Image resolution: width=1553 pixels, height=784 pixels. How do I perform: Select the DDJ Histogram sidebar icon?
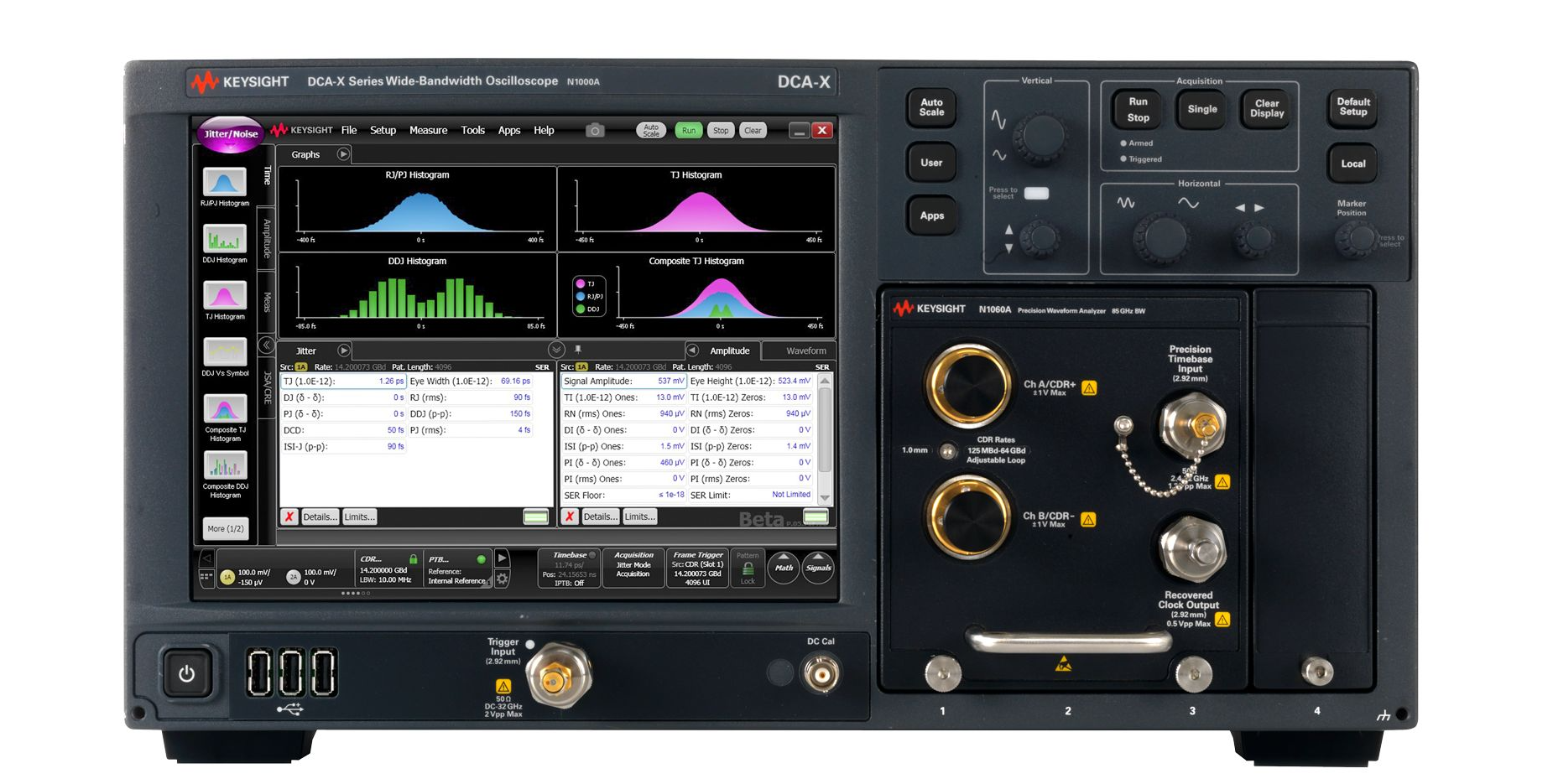point(224,240)
